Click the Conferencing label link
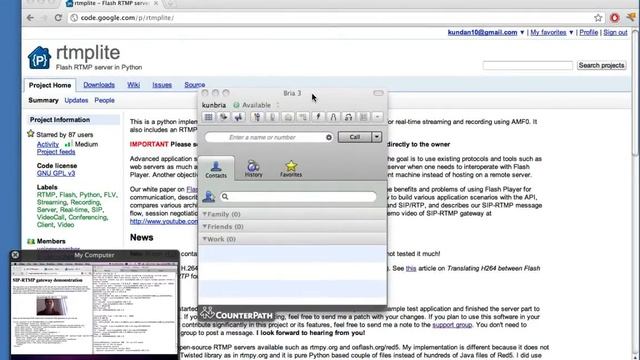640x360 pixels. click(88, 218)
